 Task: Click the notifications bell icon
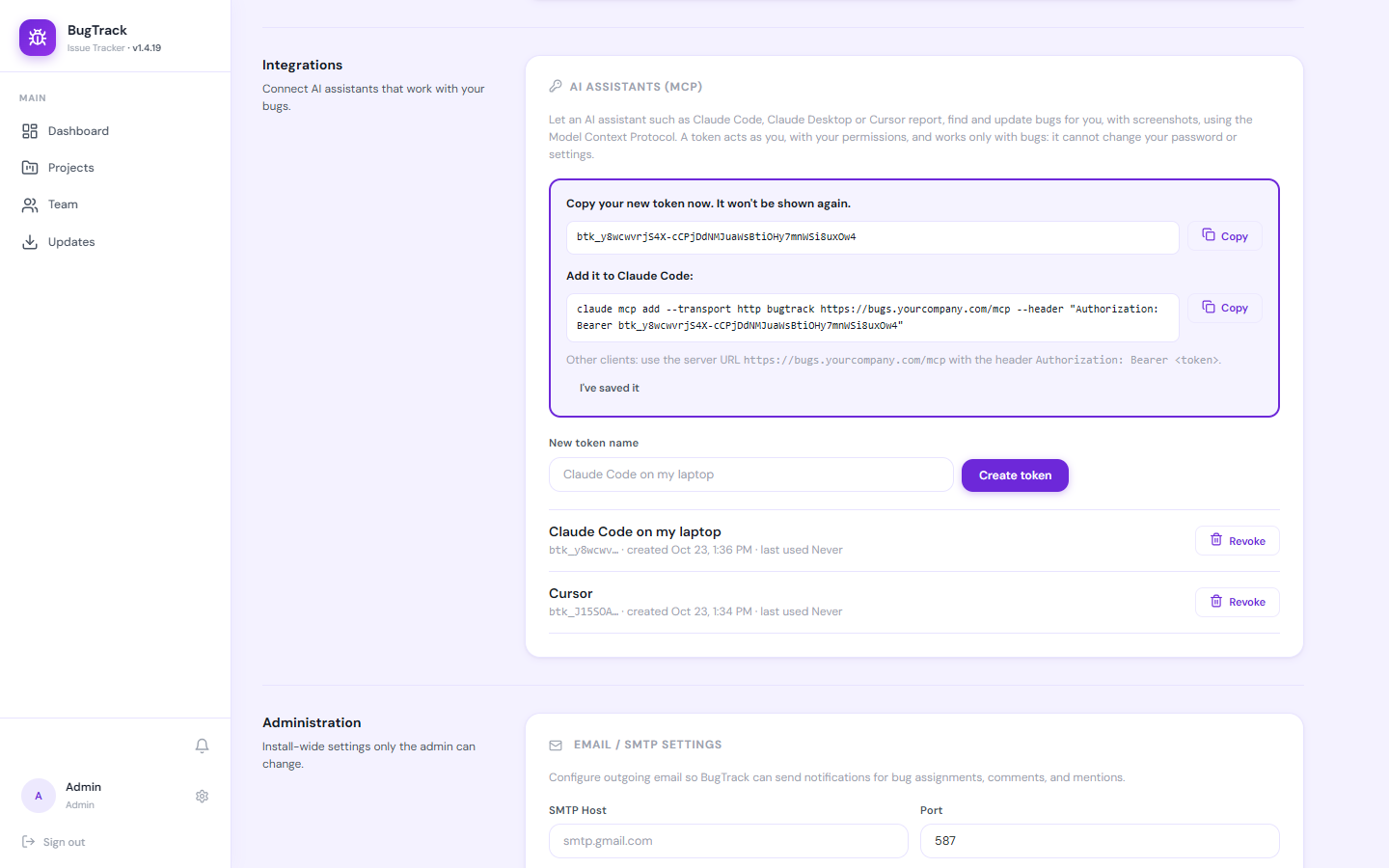tap(202, 746)
